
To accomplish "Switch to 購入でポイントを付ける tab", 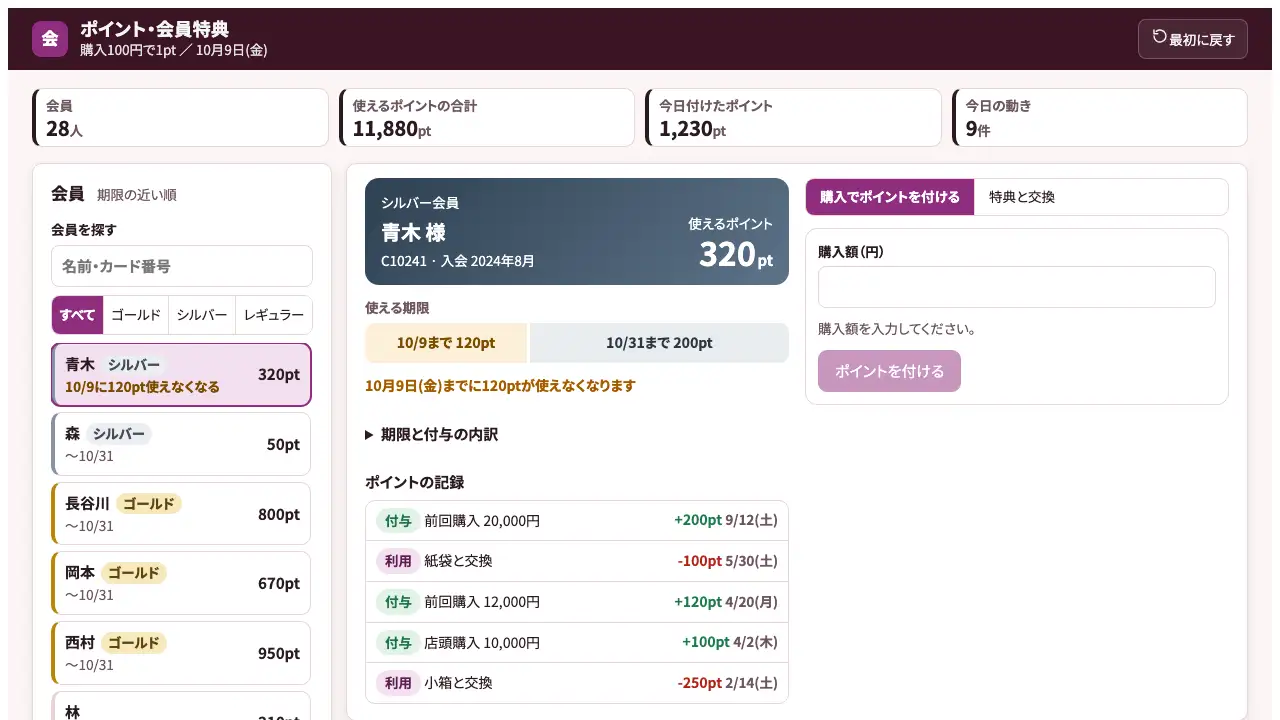I will pos(890,197).
